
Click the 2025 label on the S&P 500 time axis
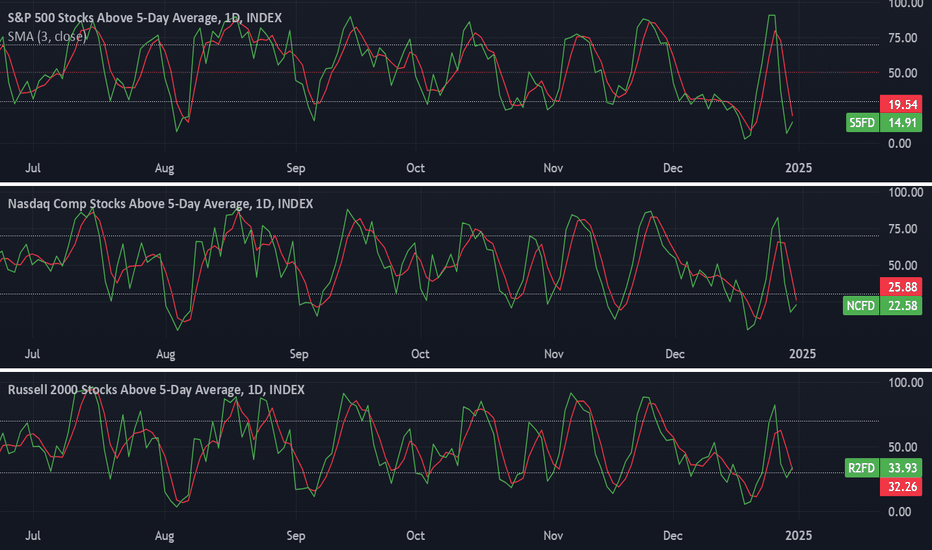[x=798, y=168]
